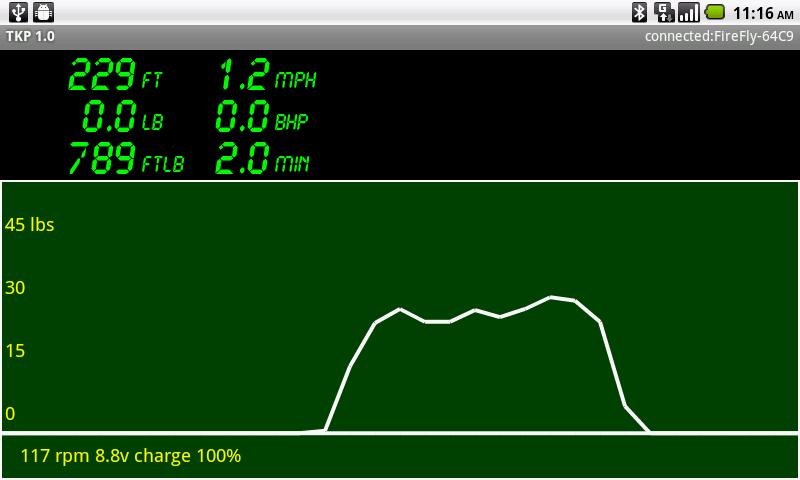Tap the 0.0 BHP power readout

(x=262, y=119)
